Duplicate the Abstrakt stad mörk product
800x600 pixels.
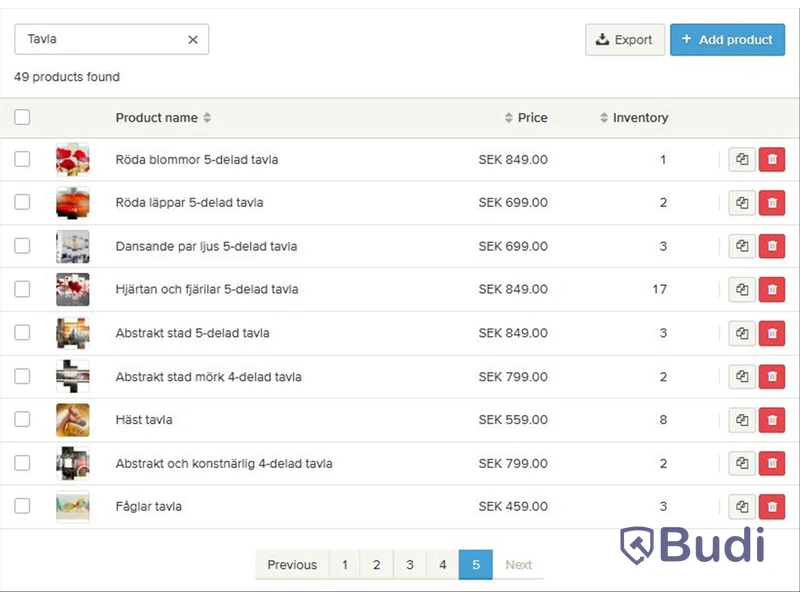point(742,377)
